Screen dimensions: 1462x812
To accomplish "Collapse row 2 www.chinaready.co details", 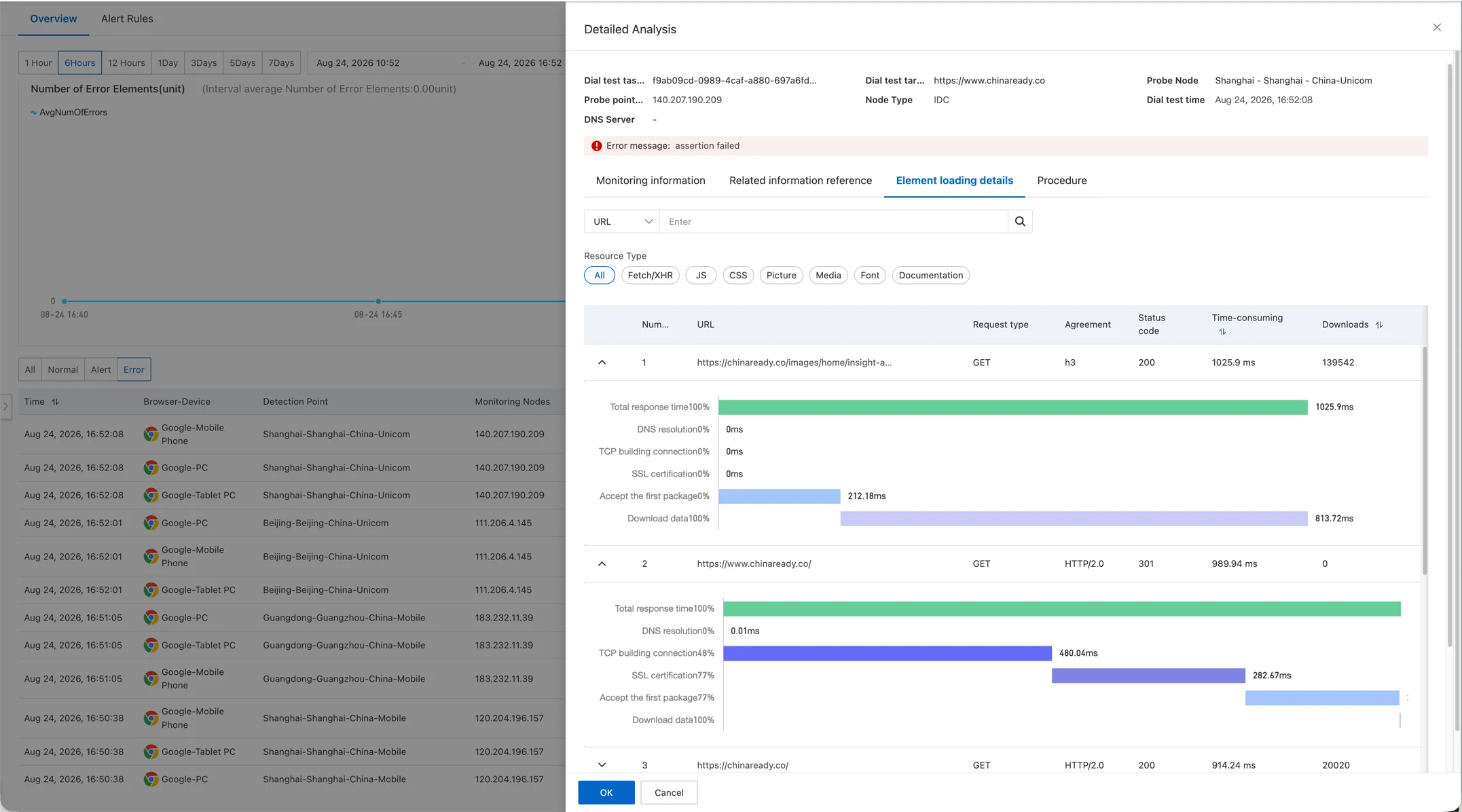I will click(602, 564).
